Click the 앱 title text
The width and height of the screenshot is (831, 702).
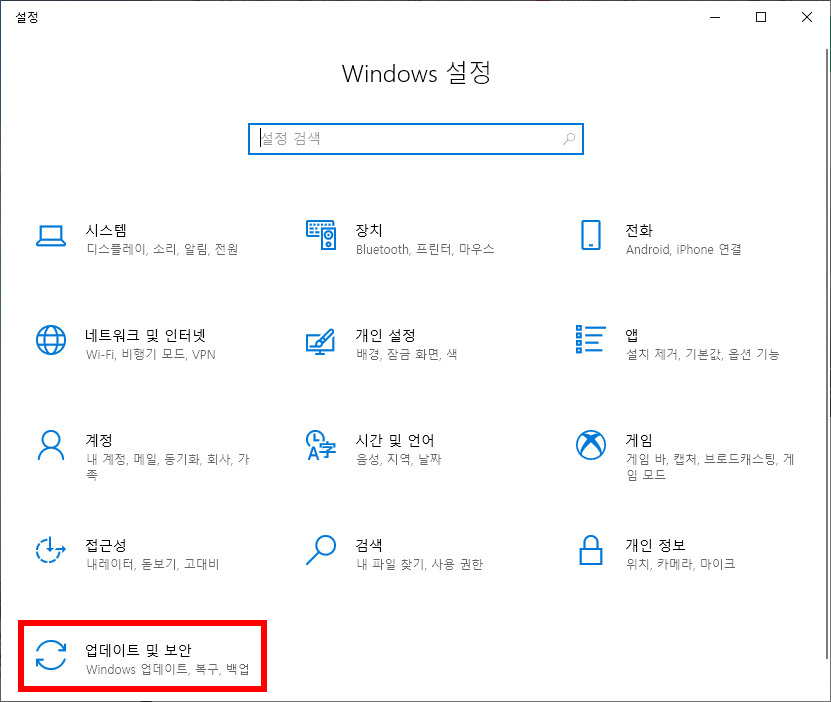[632, 335]
